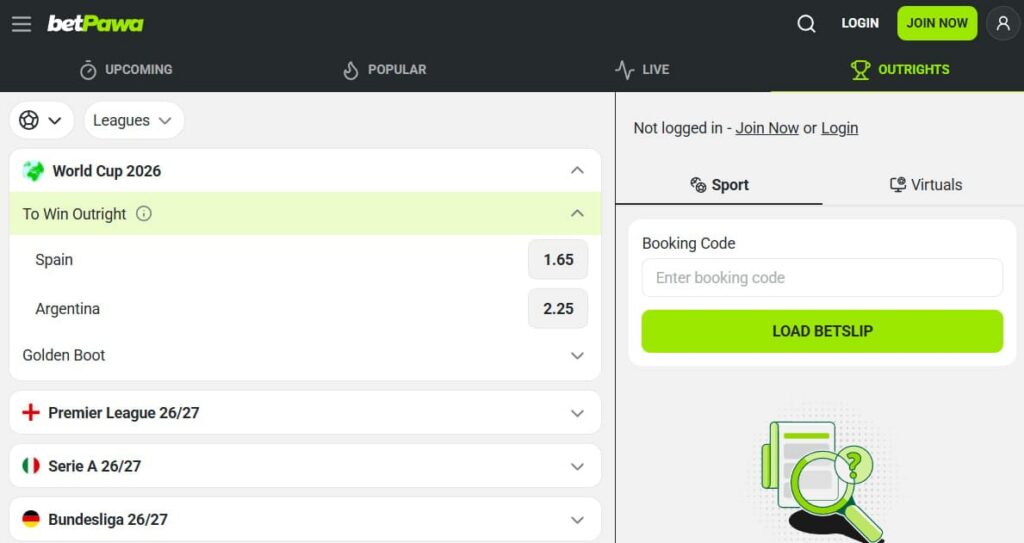Click the World Cup 2026 globe icon
Image resolution: width=1024 pixels, height=543 pixels.
coord(33,171)
